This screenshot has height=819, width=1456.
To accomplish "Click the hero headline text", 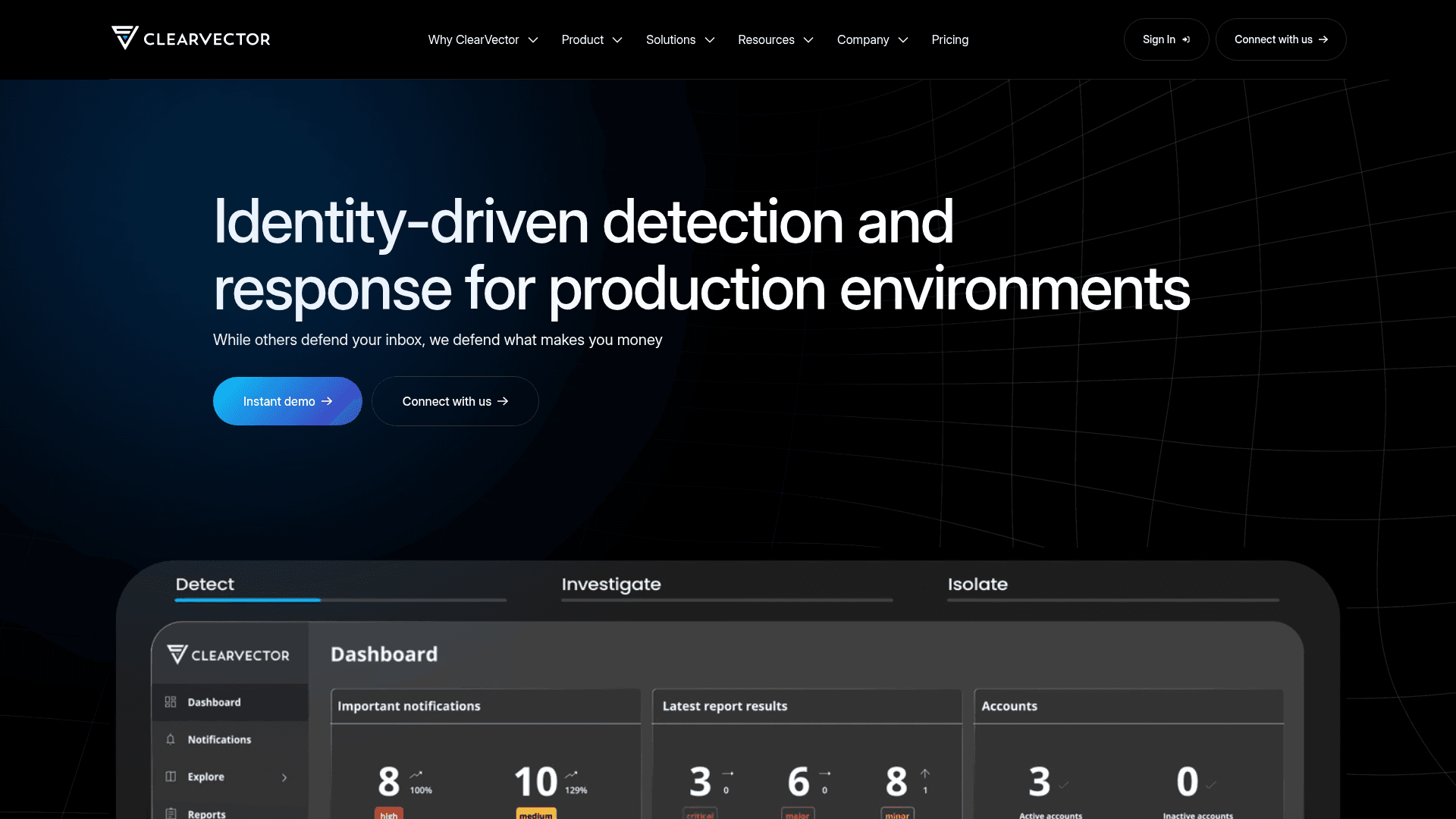I will tap(701, 255).
